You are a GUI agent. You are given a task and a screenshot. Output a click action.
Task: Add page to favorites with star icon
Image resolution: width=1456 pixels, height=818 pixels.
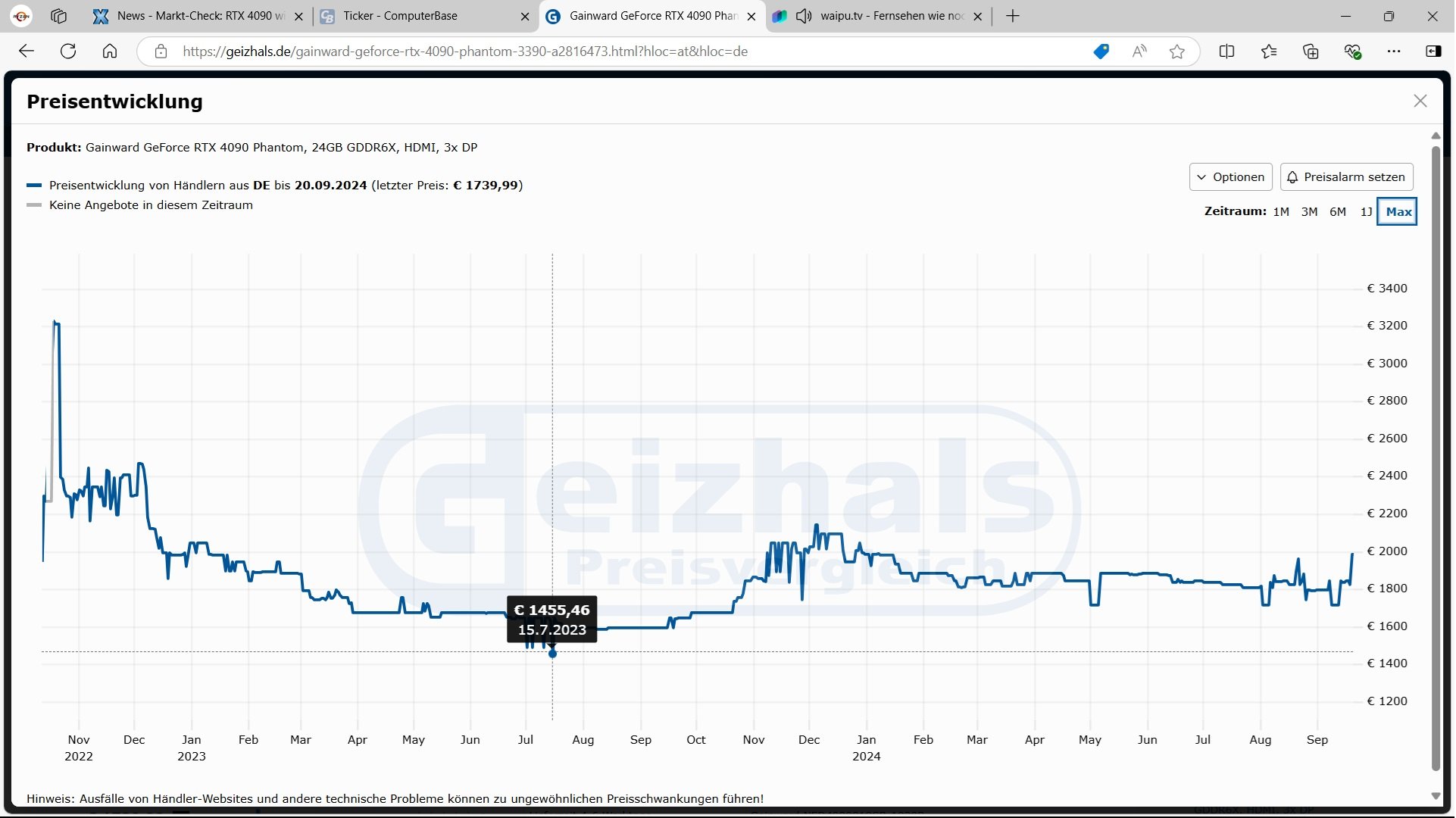tap(1176, 52)
